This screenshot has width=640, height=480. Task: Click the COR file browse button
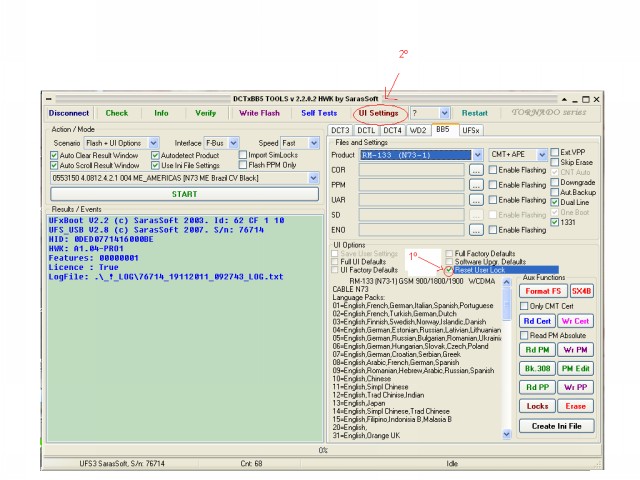coord(477,170)
